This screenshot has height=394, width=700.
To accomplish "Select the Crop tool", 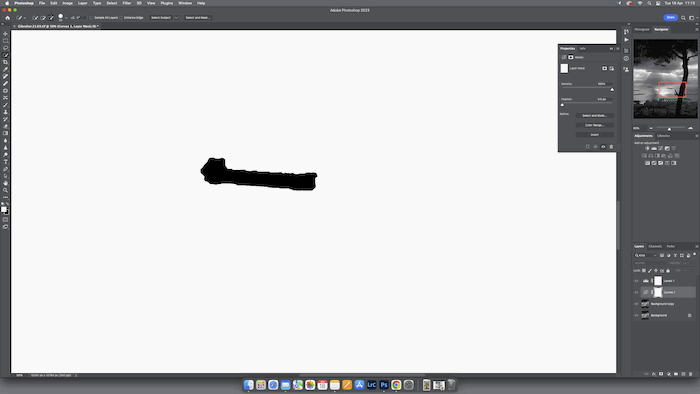I will (x=5, y=62).
